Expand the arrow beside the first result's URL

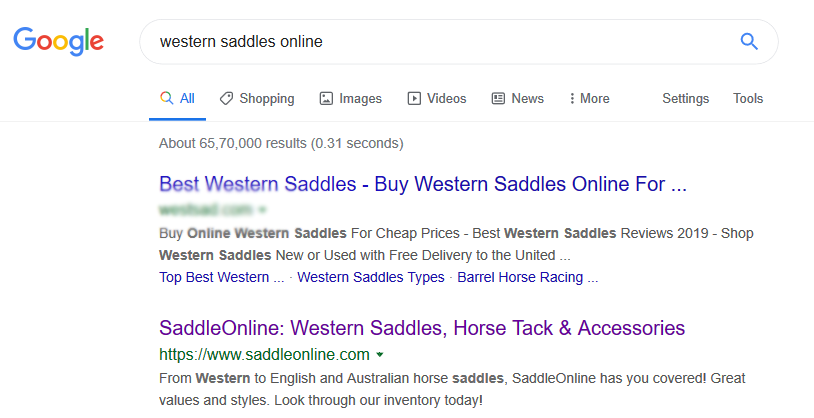263,210
